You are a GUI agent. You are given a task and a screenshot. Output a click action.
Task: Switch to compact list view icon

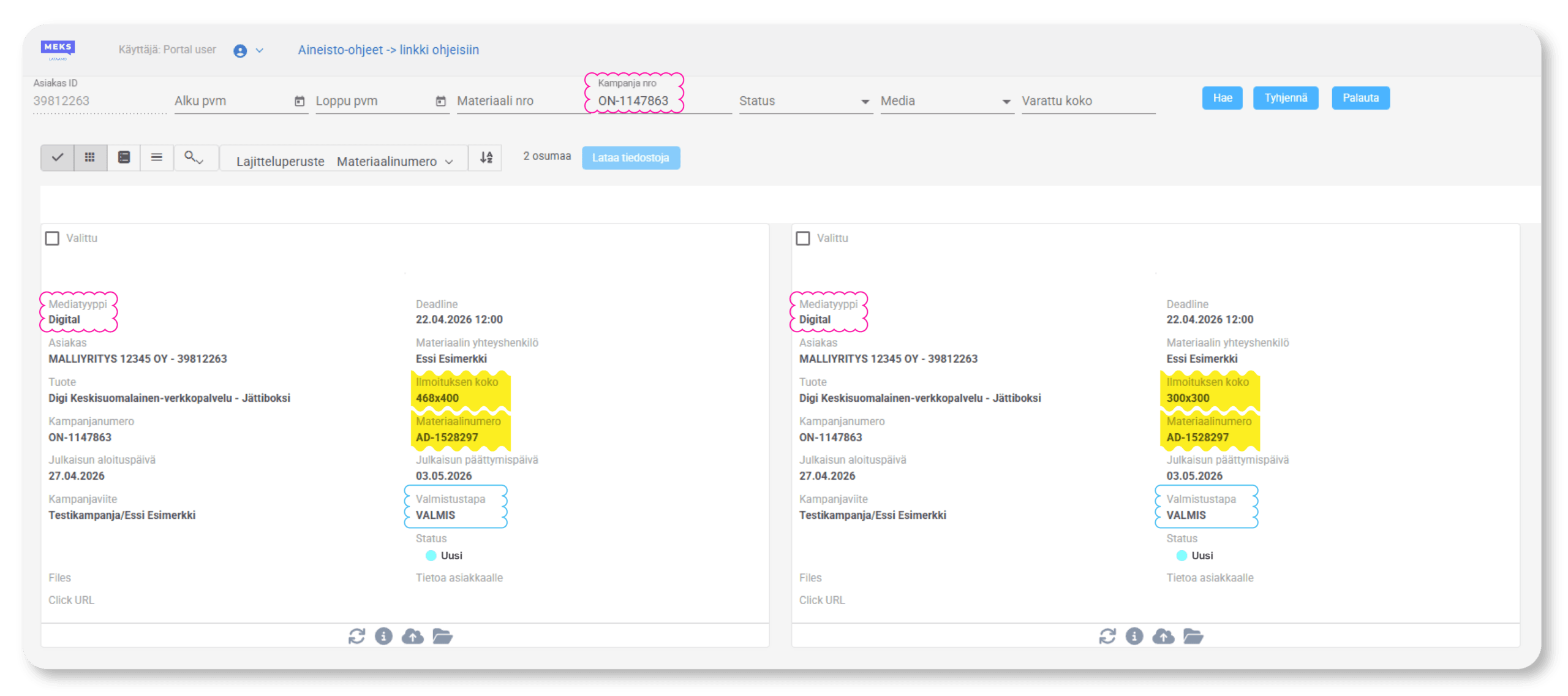(x=157, y=157)
